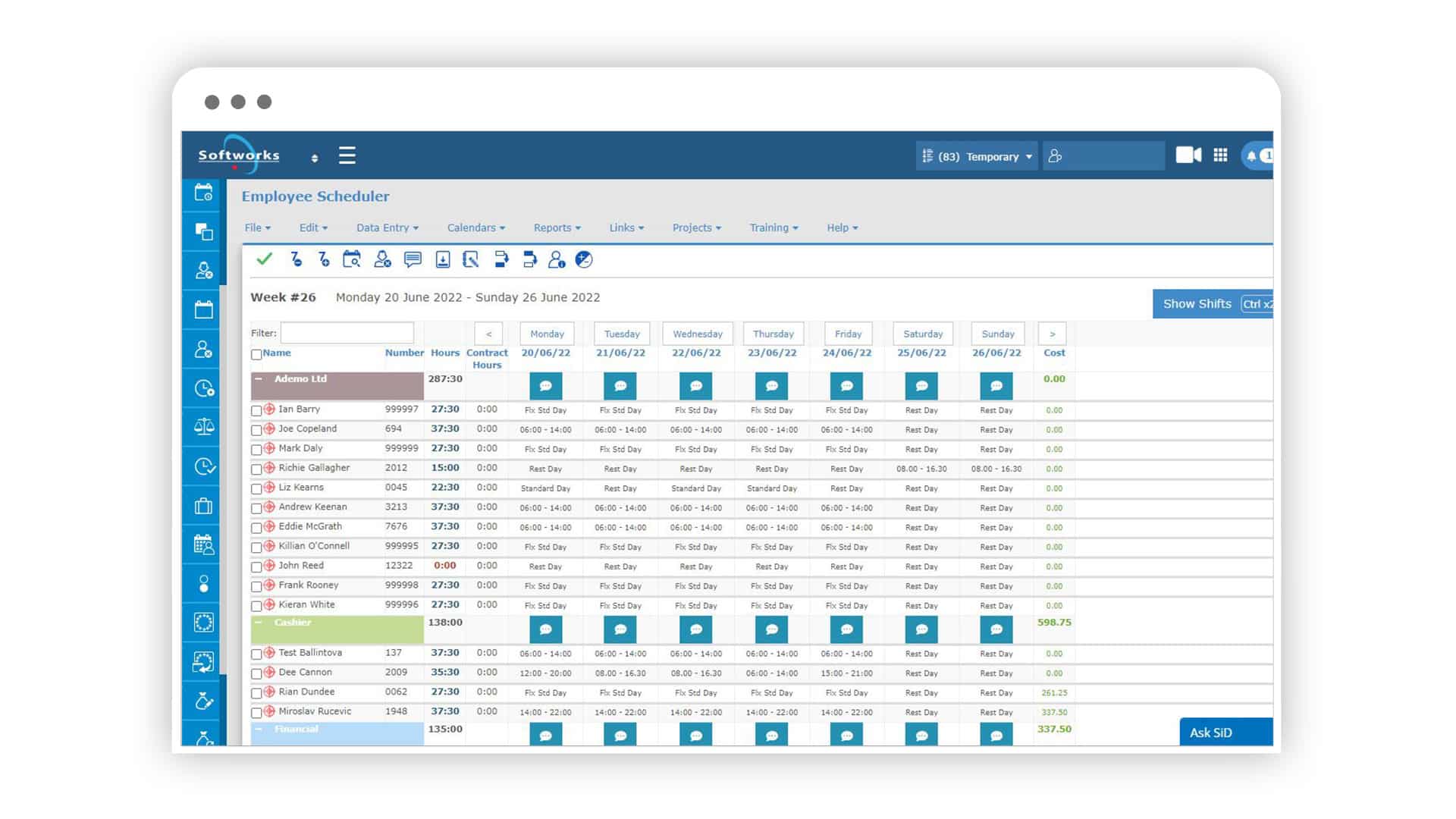Expand the File dropdown menu
The image size is (1456, 819).
pyautogui.click(x=258, y=227)
